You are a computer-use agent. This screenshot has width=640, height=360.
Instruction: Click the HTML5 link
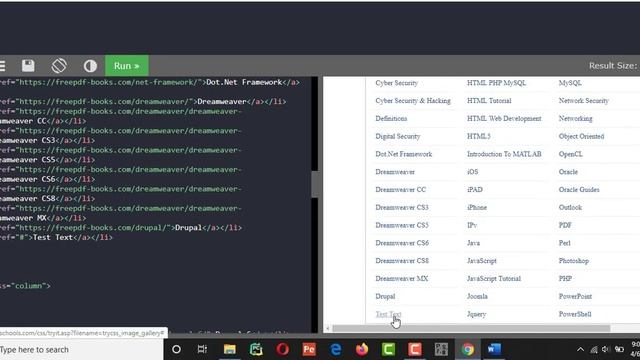[x=478, y=136]
